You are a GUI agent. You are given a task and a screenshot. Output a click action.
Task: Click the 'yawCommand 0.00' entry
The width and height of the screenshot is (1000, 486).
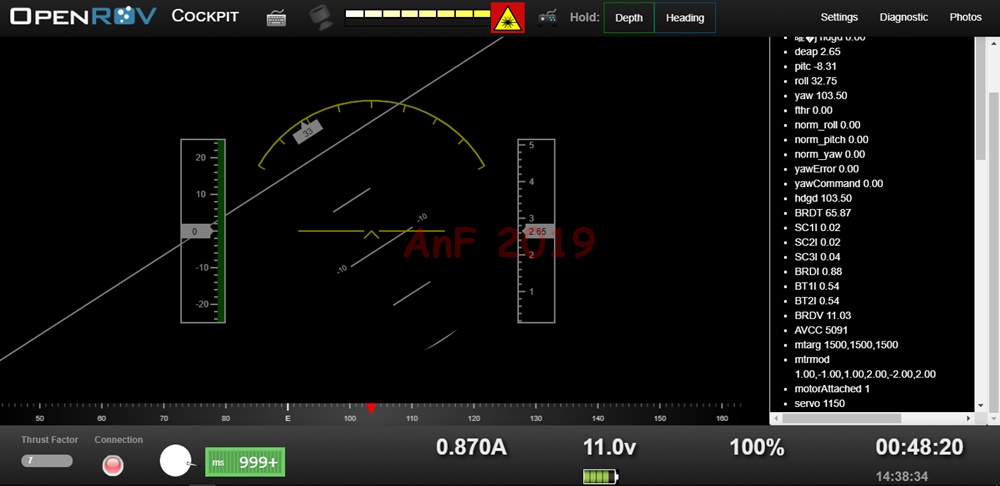pos(839,184)
